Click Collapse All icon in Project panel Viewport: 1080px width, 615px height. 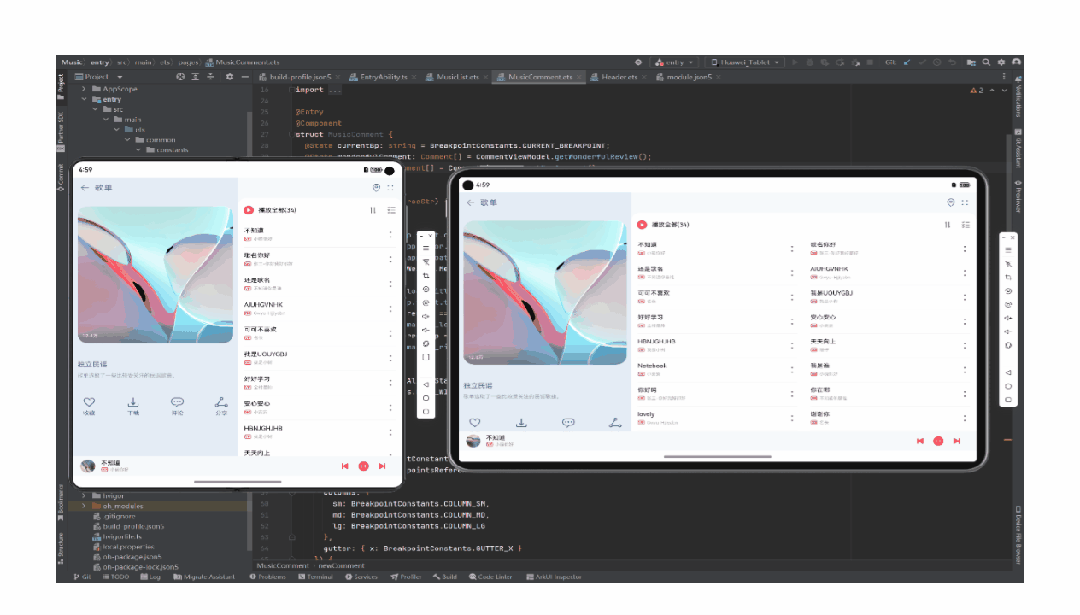pyautogui.click(x=211, y=76)
